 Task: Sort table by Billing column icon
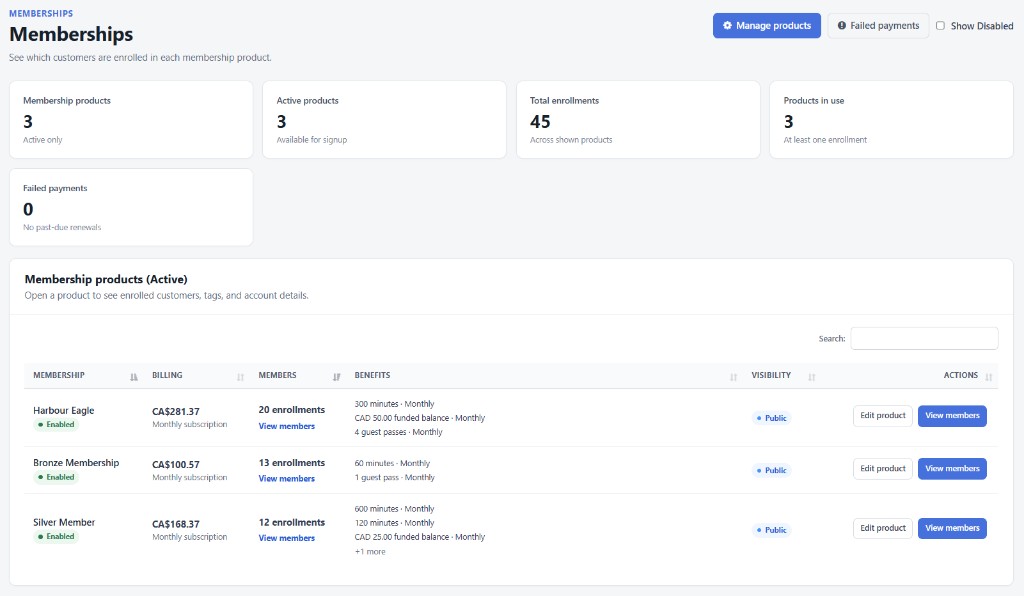pyautogui.click(x=240, y=377)
